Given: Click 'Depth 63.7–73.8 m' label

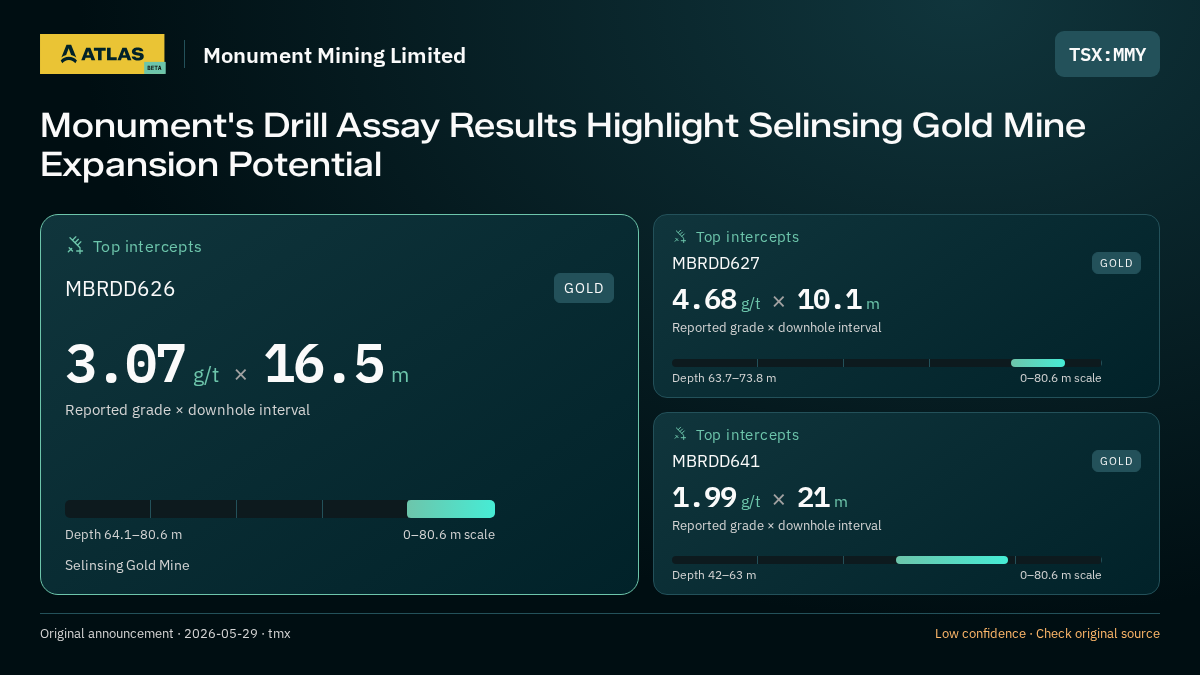Looking at the screenshot, I should point(724,378).
